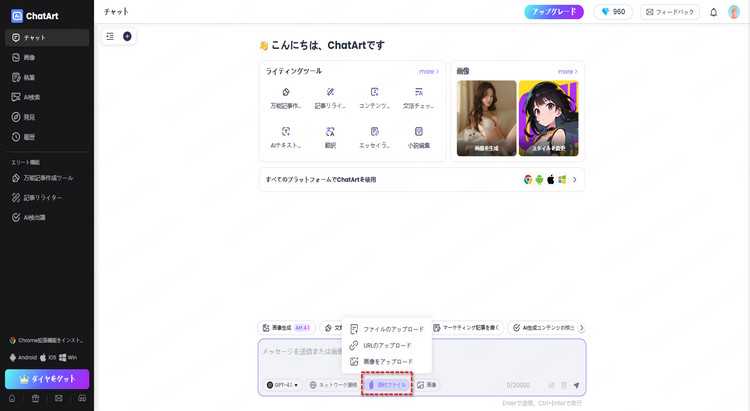Open 記事リライター in the sidebar

point(47,198)
